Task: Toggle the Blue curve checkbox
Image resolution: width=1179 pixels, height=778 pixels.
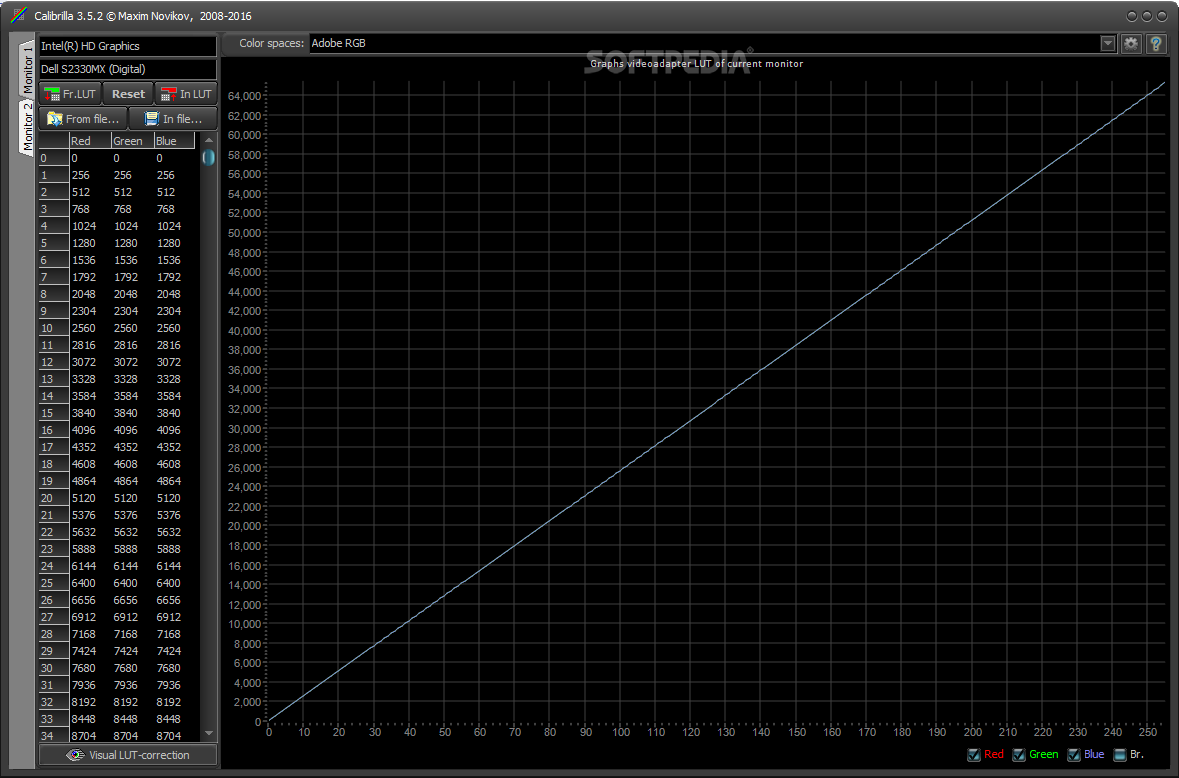Action: 1074,755
